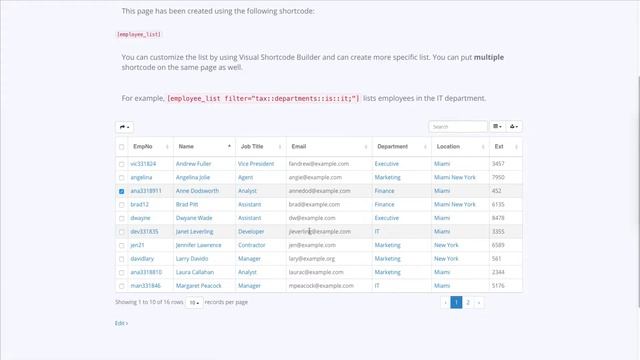Check the ana3318810 row checkbox

click(x=122, y=273)
